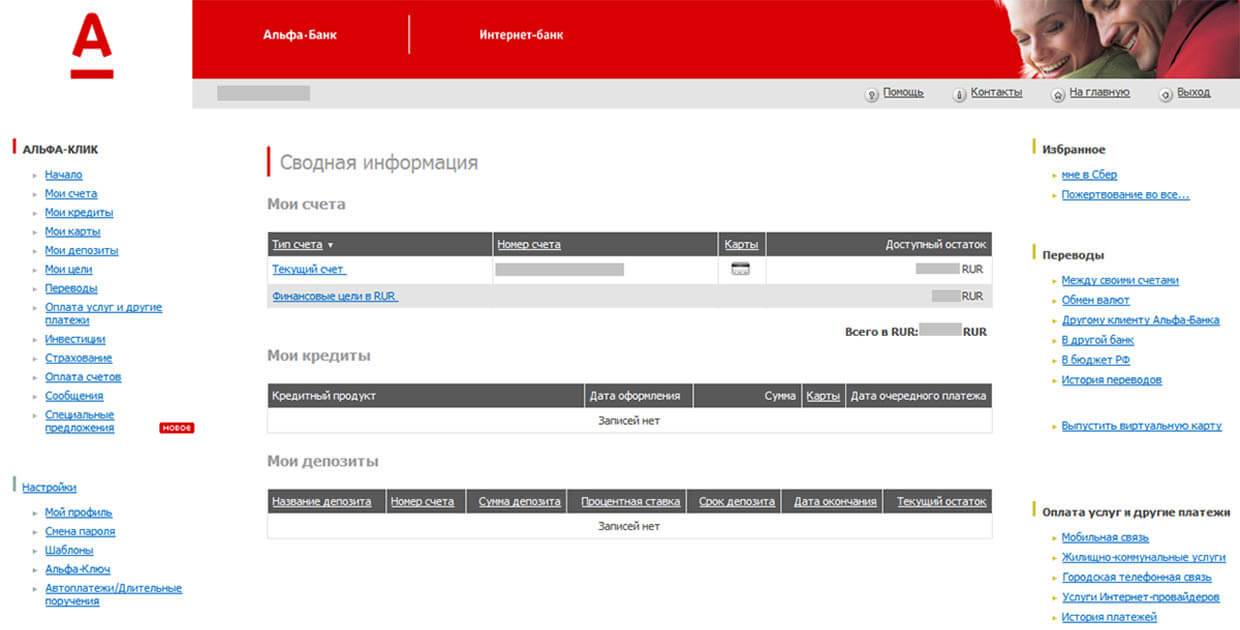Viewport: 1240px width, 630px height.
Task: Open Автоплатежи/Длительные поручения link
Action: pyautogui.click(x=113, y=595)
